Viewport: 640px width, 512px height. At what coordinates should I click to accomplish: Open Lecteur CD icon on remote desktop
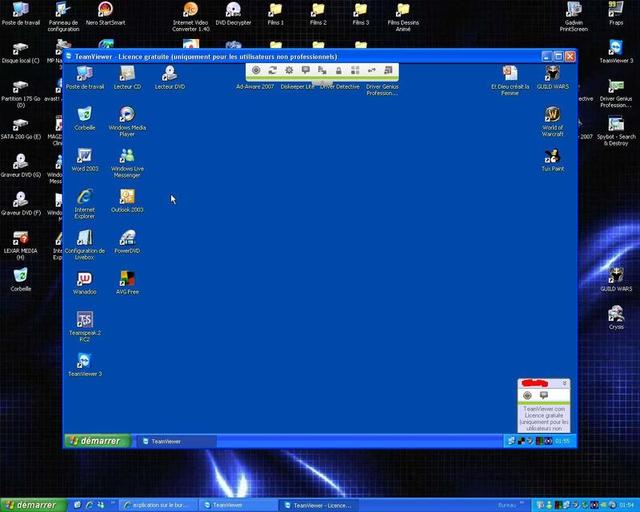(127, 78)
